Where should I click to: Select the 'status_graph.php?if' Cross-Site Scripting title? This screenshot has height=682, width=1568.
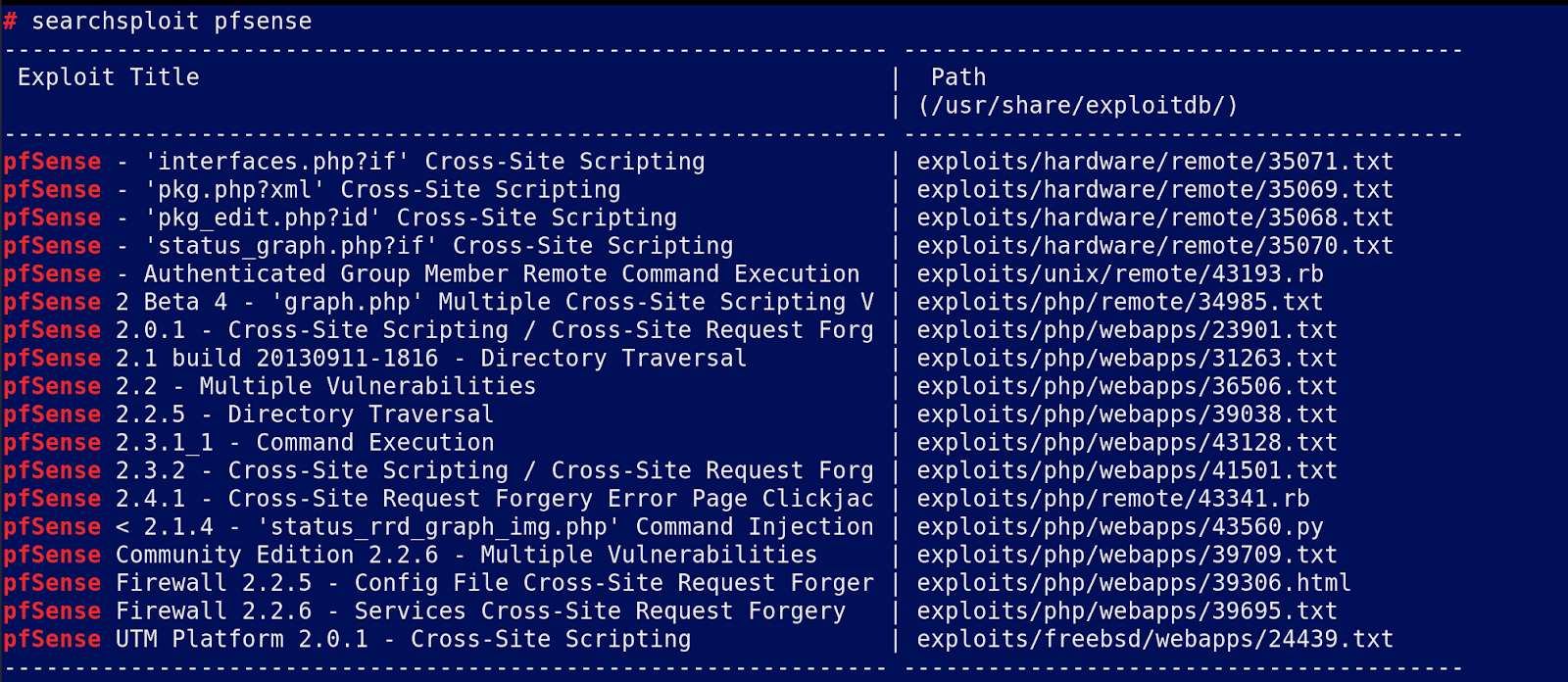(x=368, y=246)
